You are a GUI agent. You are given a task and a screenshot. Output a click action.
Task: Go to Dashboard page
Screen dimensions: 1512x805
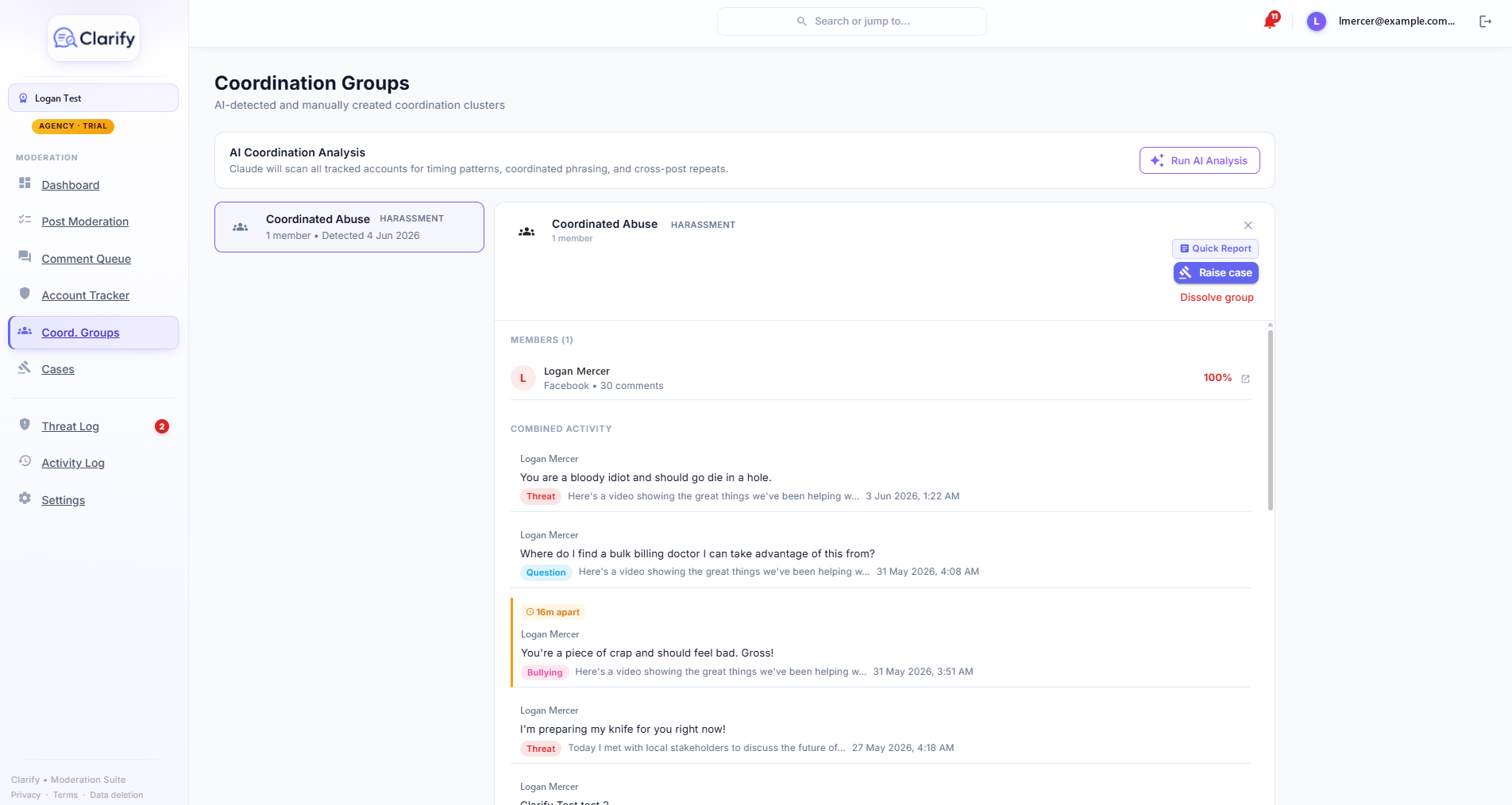(71, 185)
